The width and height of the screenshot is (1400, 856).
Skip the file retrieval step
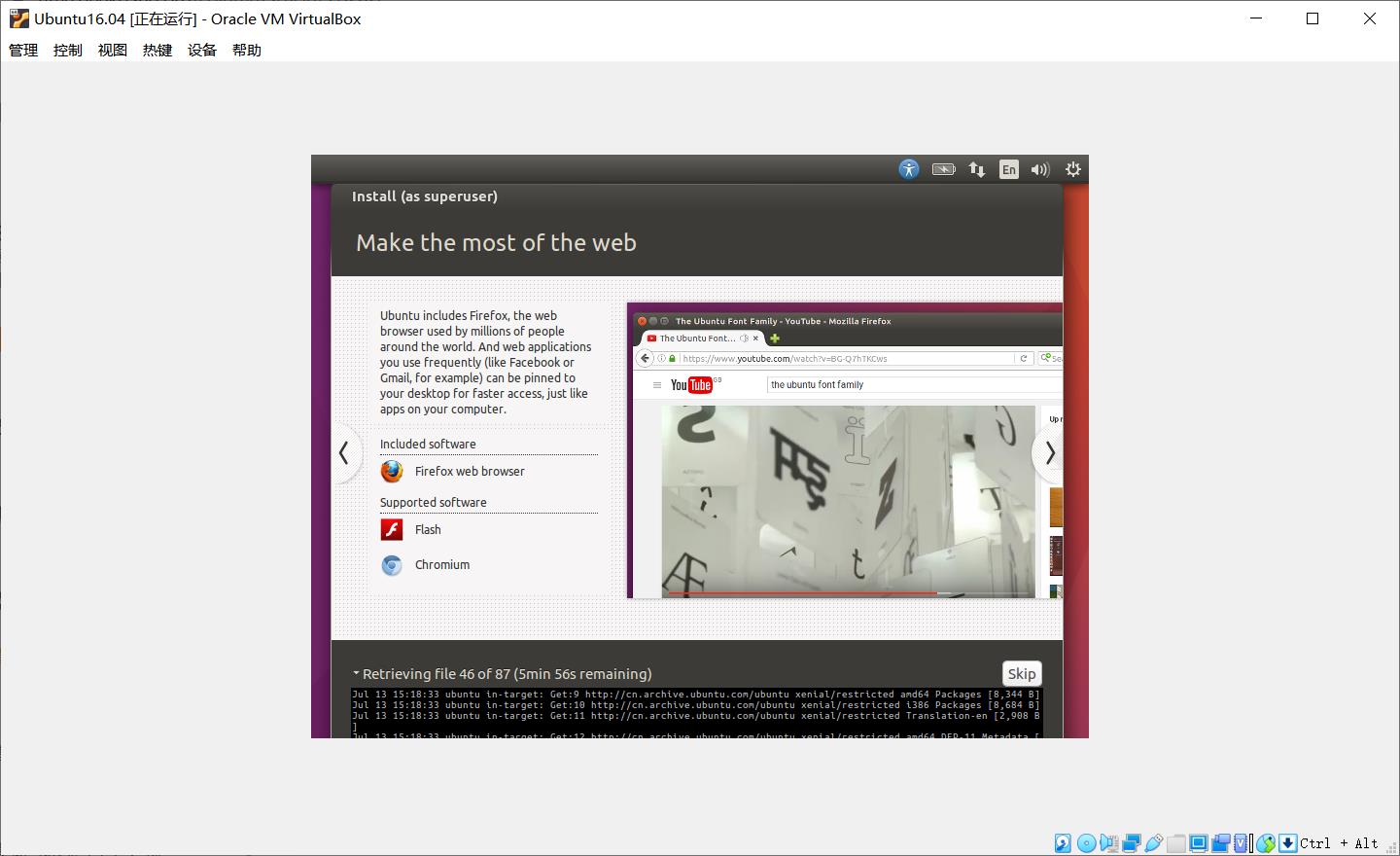1022,673
